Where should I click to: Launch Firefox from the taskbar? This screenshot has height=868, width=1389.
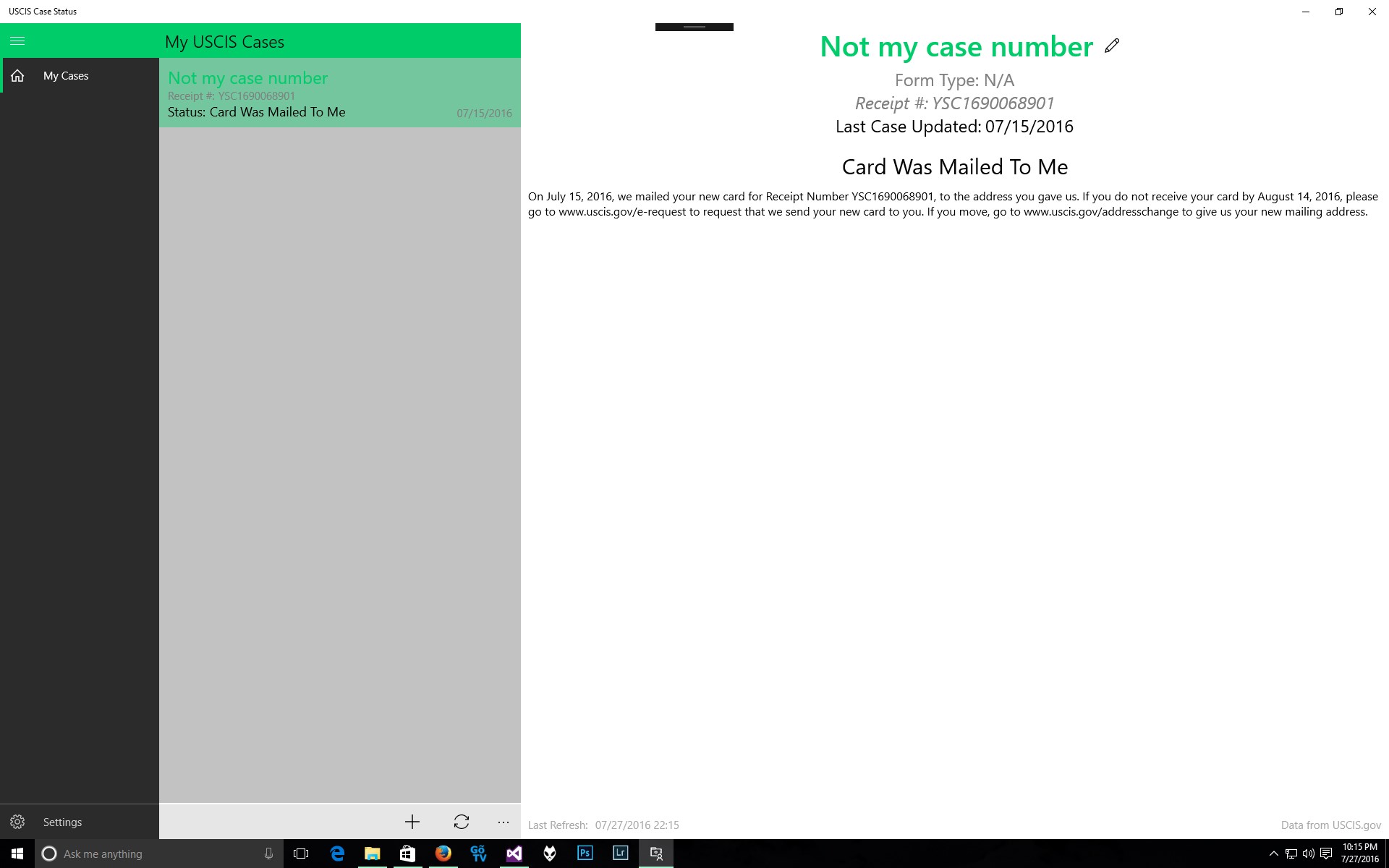tap(443, 854)
